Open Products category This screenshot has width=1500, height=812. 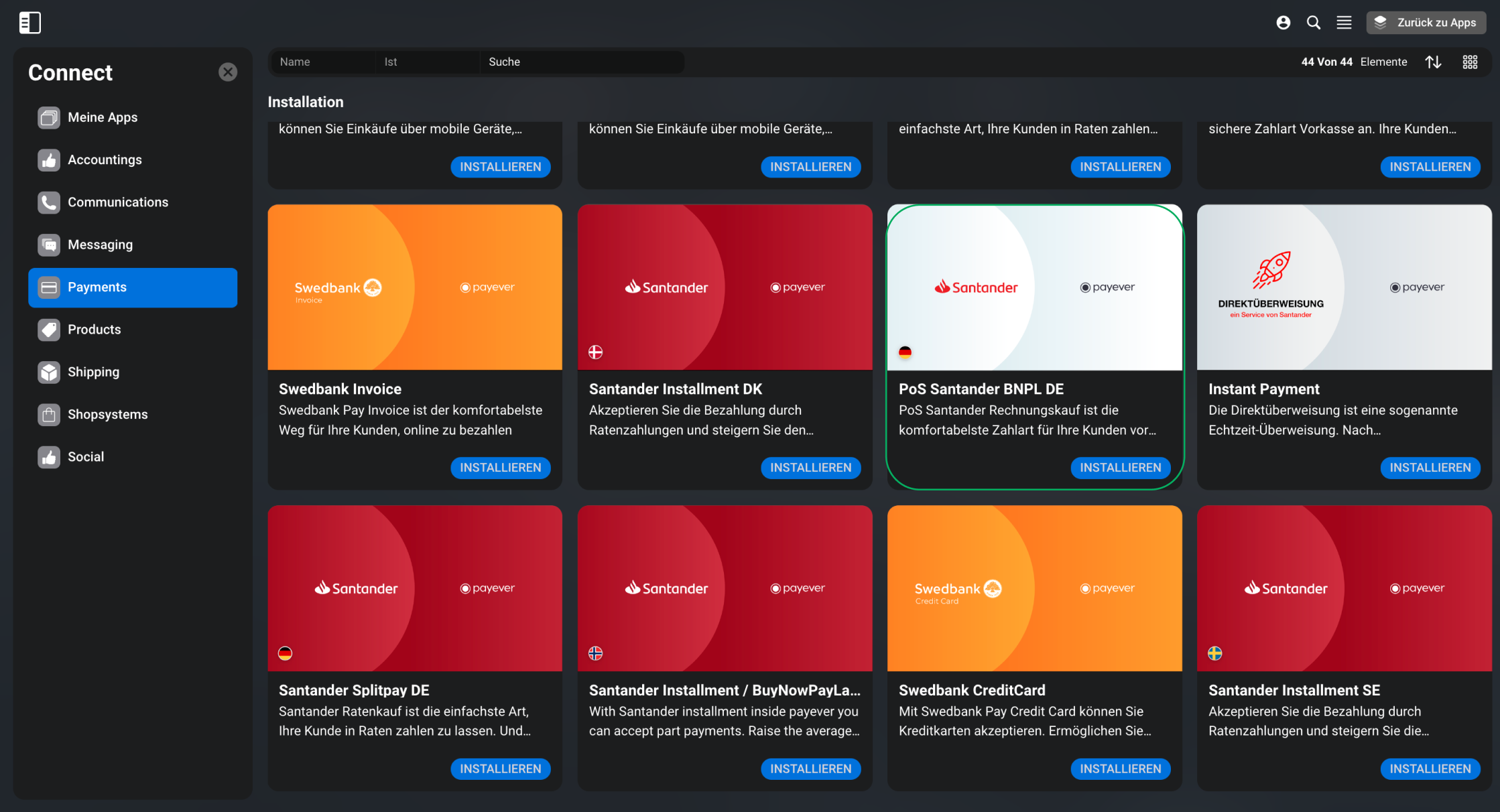click(133, 330)
